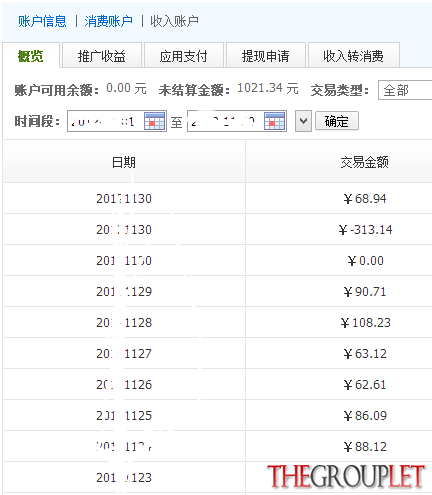Click the date cell ending in 1129
This screenshot has height=495, width=432.
[x=124, y=292]
